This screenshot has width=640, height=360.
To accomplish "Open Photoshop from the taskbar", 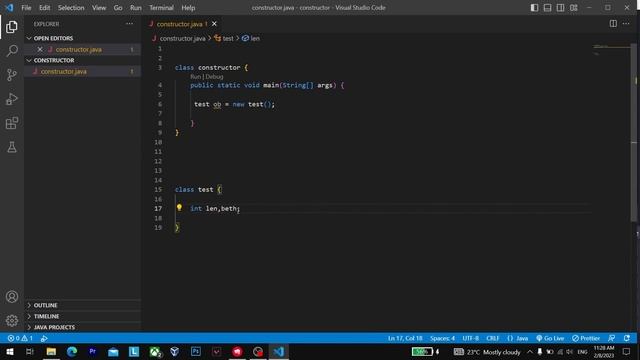I will pos(196,351).
